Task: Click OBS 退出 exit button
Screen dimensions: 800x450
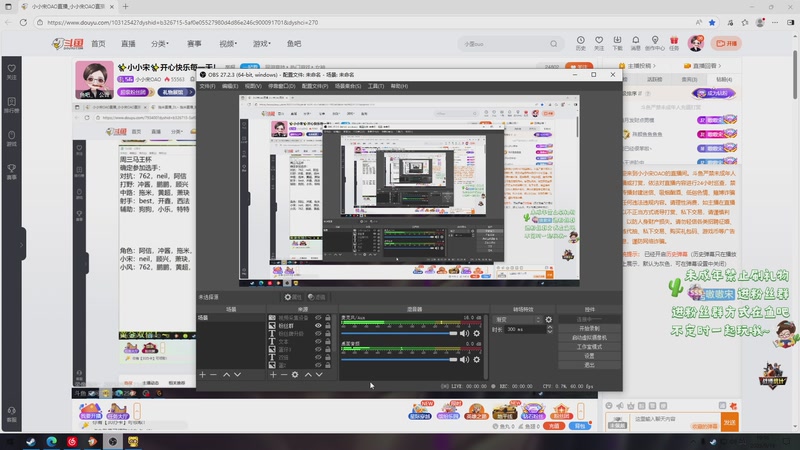Action: click(589, 365)
